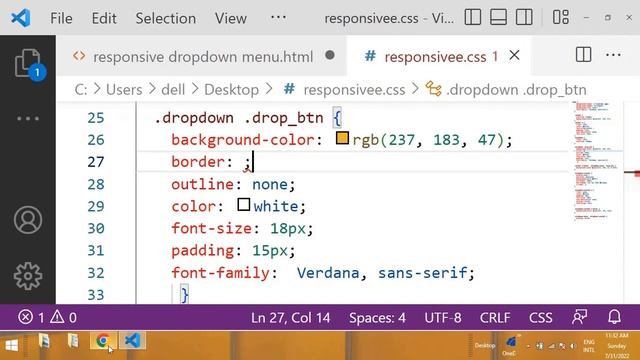This screenshot has width=640, height=360.
Task: Open editor More Actions ellipsis
Action: tap(613, 55)
